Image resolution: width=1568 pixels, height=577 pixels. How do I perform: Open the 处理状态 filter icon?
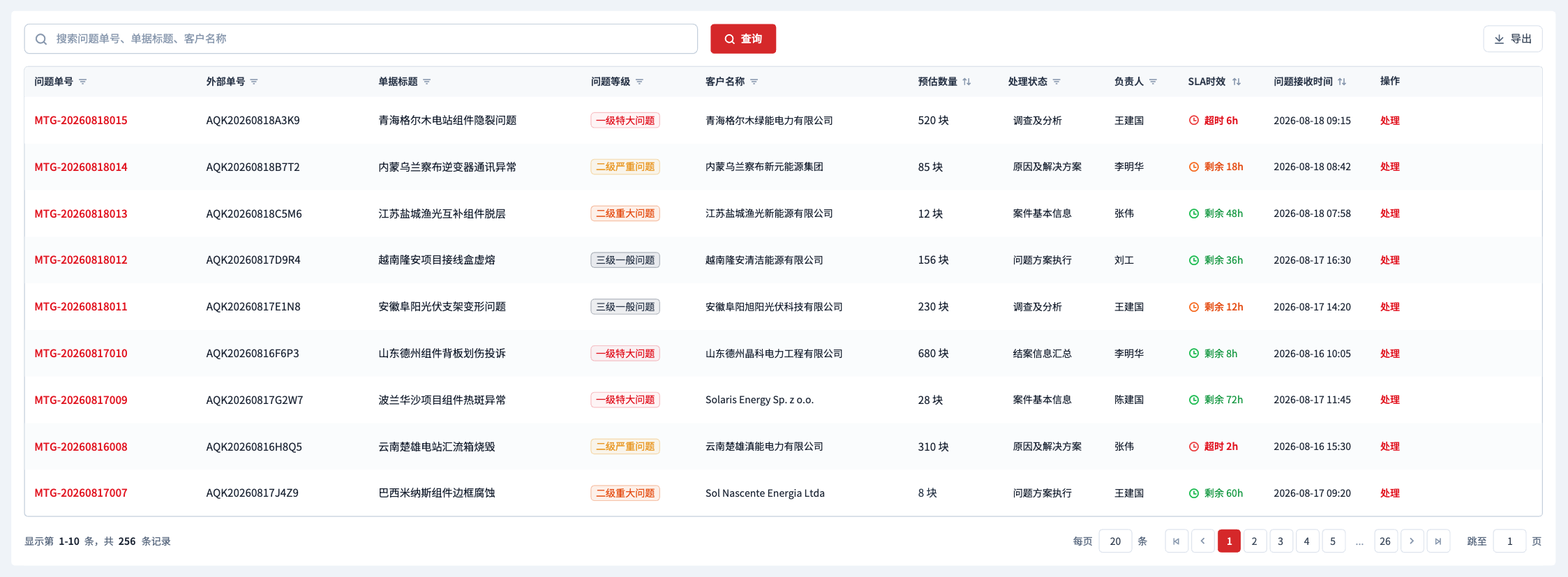tap(1056, 82)
